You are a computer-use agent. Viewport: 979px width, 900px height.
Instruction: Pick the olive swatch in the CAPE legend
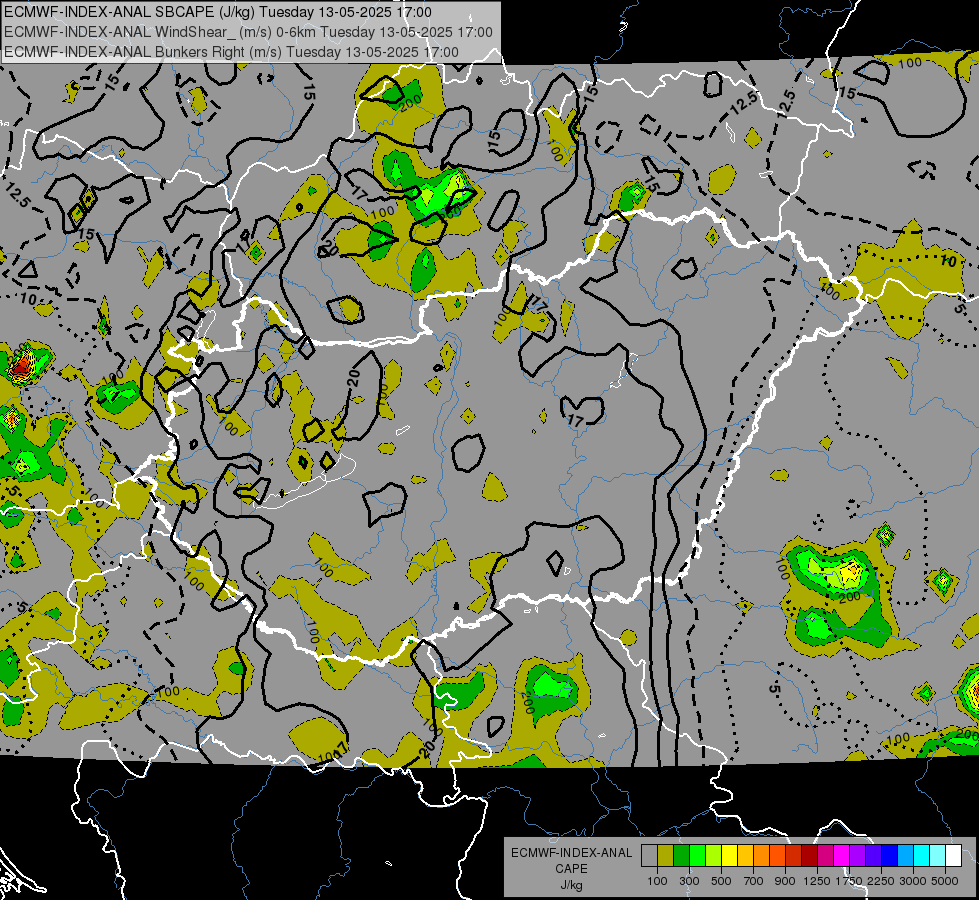tap(666, 856)
